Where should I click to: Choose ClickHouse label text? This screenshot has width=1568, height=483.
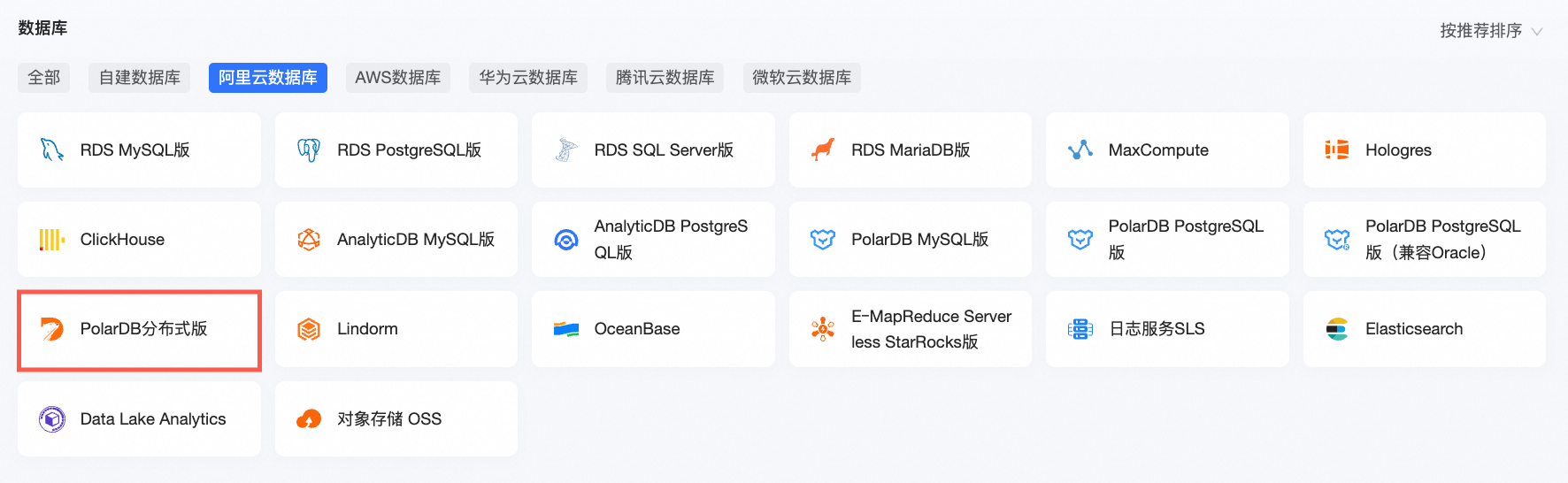click(x=122, y=240)
